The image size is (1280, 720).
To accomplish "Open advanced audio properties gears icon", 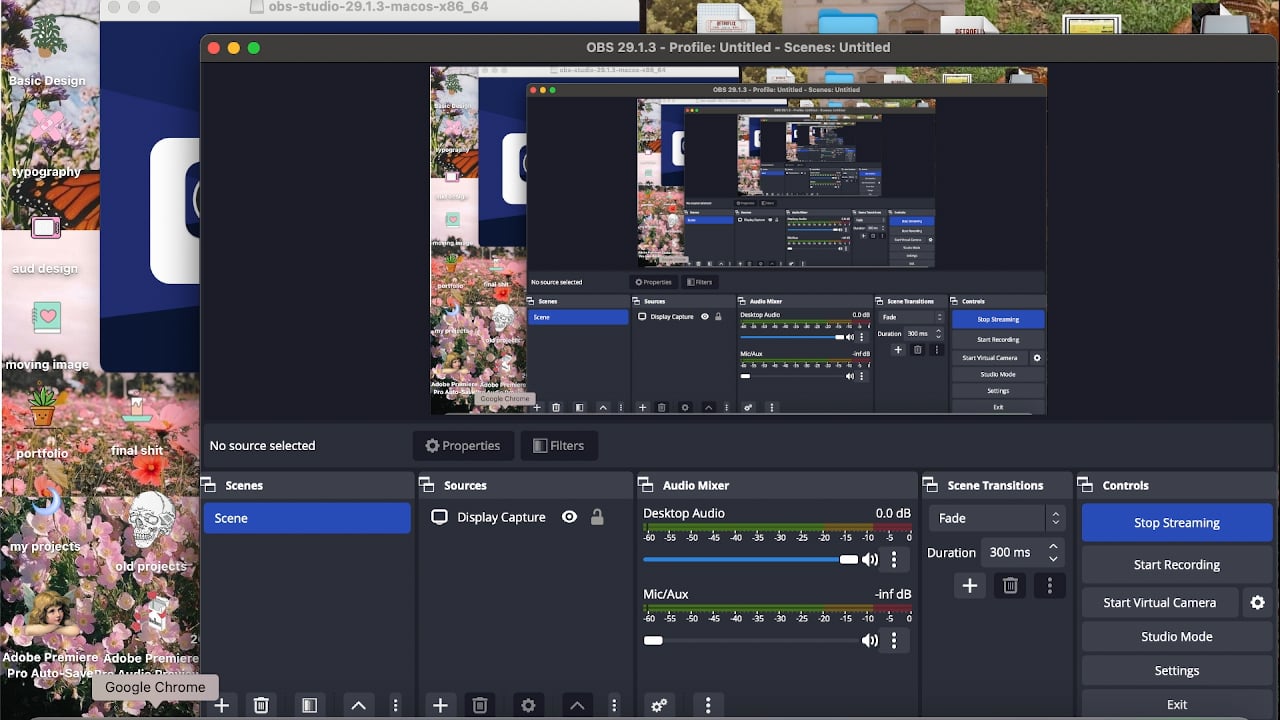I will [x=659, y=705].
